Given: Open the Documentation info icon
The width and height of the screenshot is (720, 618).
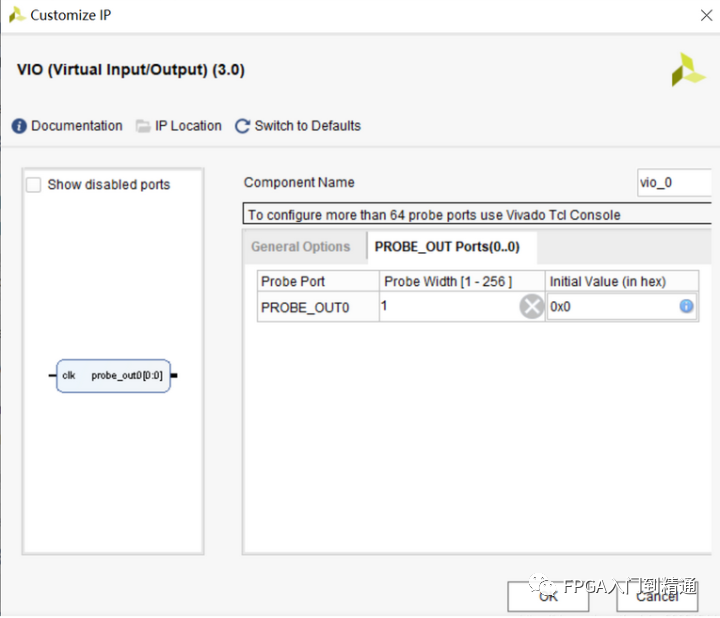Looking at the screenshot, I should [x=19, y=126].
